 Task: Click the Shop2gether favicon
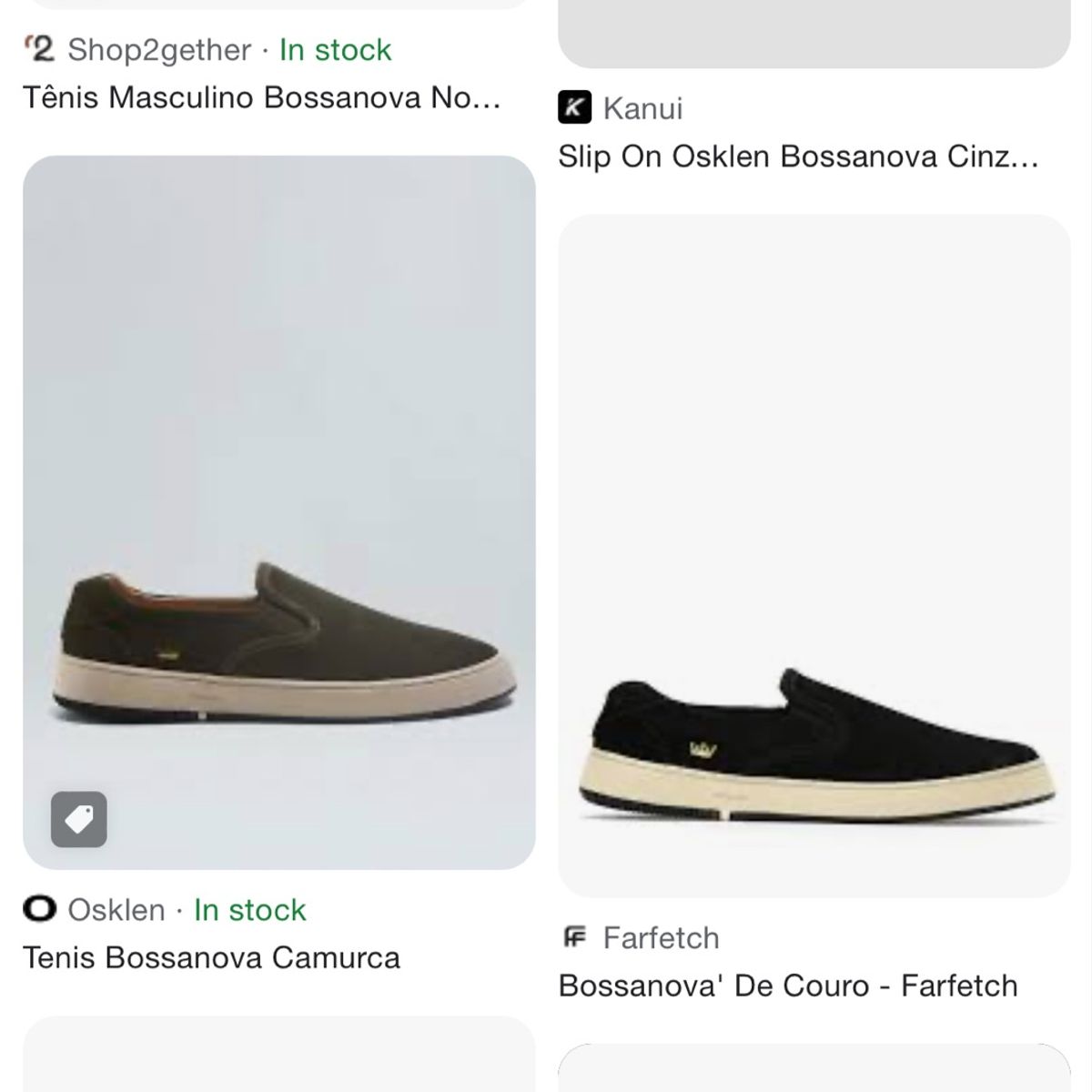tap(39, 49)
